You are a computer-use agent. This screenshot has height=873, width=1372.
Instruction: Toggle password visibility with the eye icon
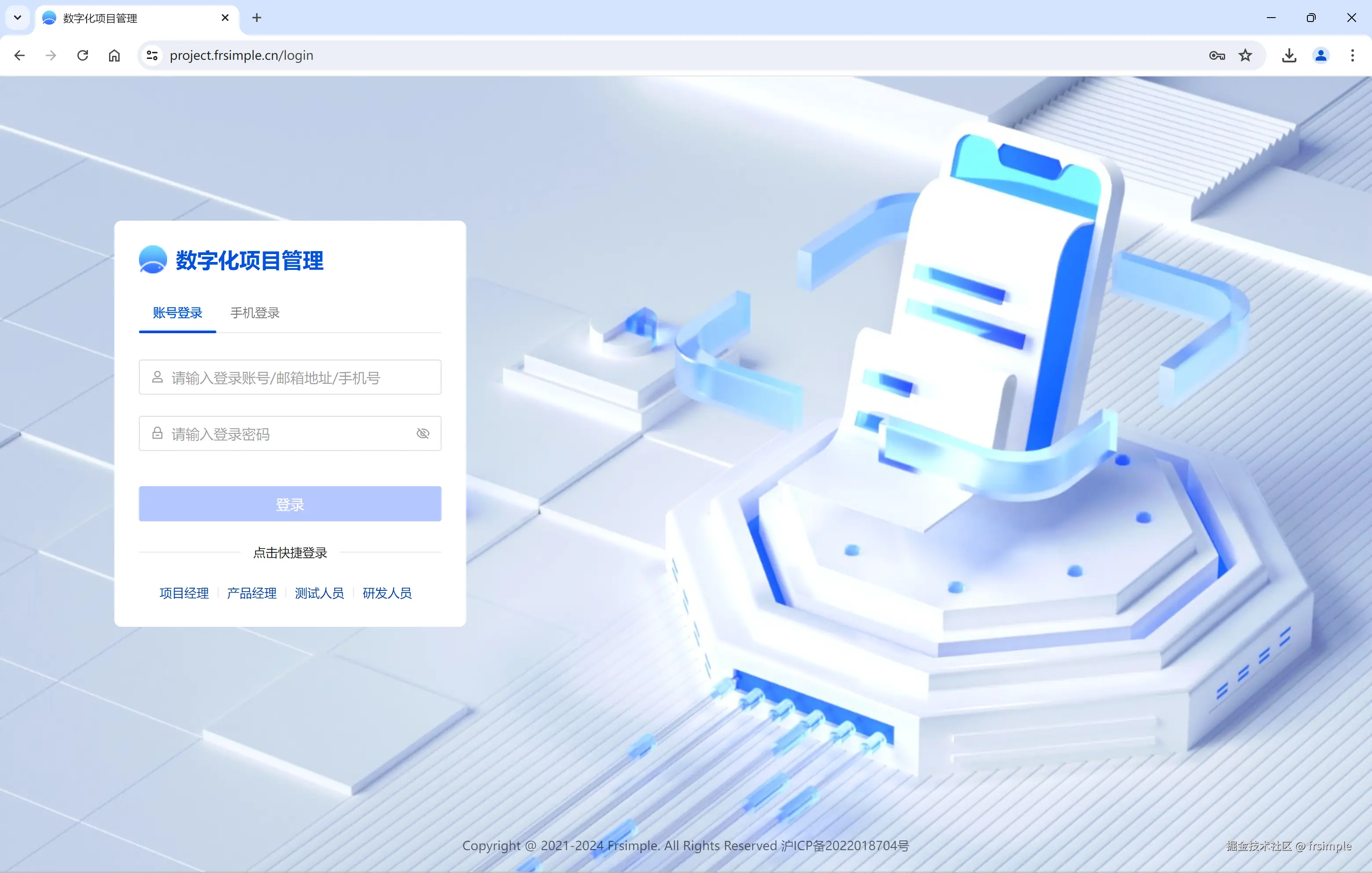(423, 433)
